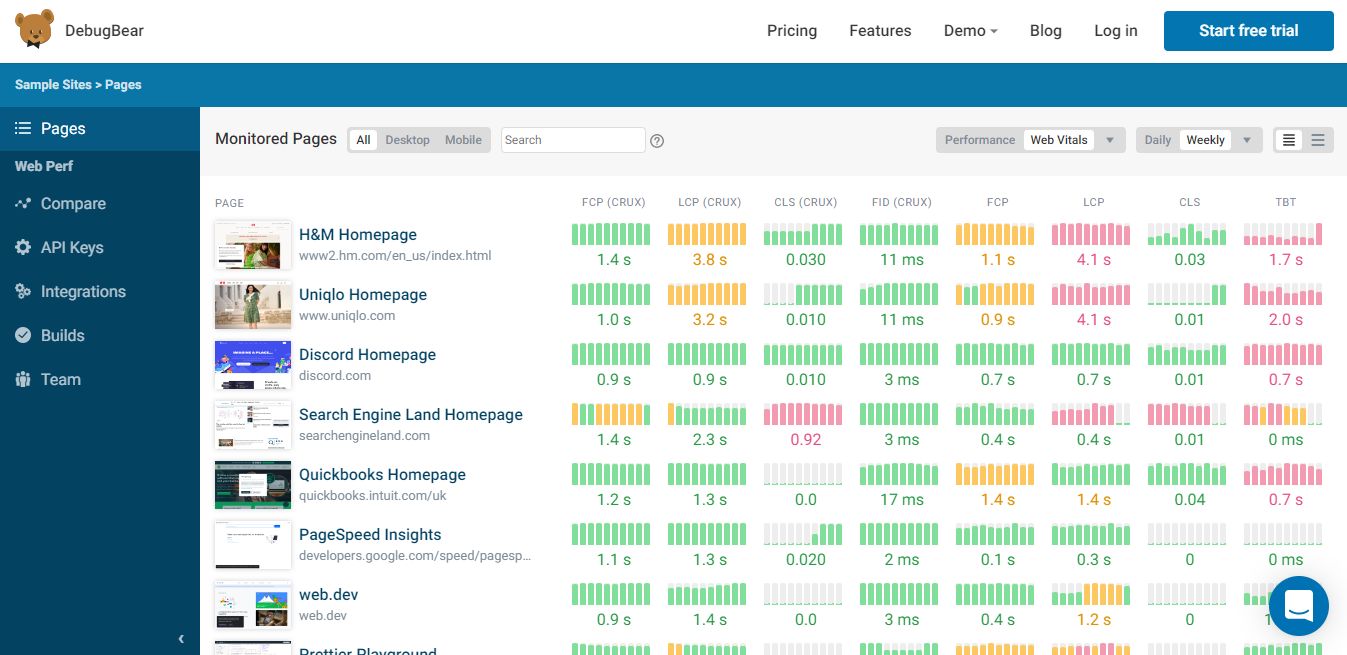Open the metrics view dropdown arrow
This screenshot has width=1347, height=655.
click(x=1110, y=140)
